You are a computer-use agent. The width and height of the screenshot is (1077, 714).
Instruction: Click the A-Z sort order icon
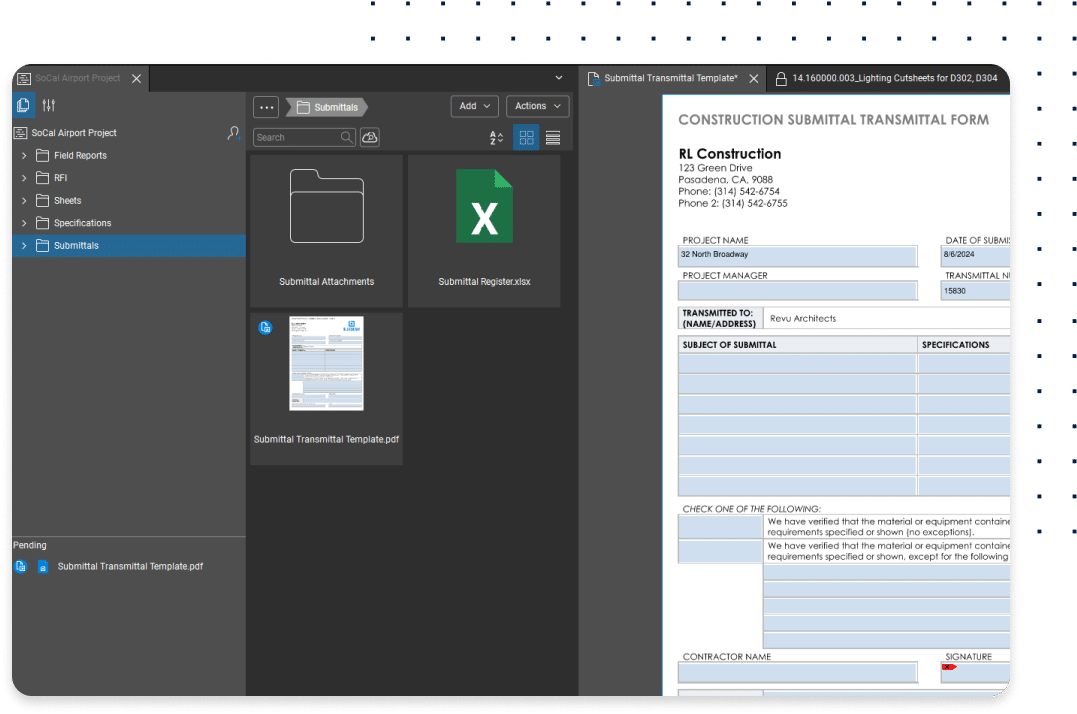point(496,138)
